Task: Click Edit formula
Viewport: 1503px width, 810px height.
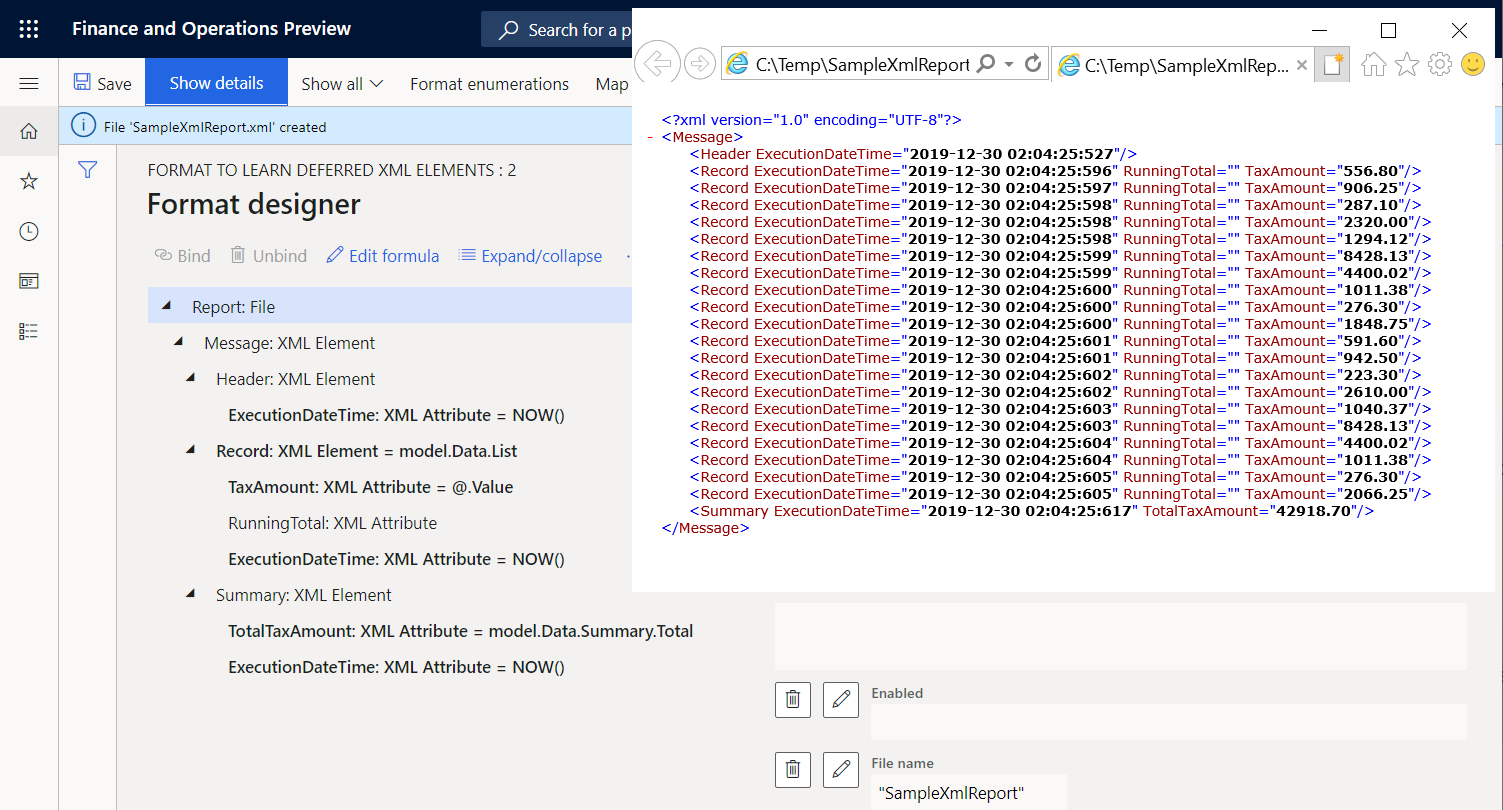Action: pyautogui.click(x=383, y=256)
